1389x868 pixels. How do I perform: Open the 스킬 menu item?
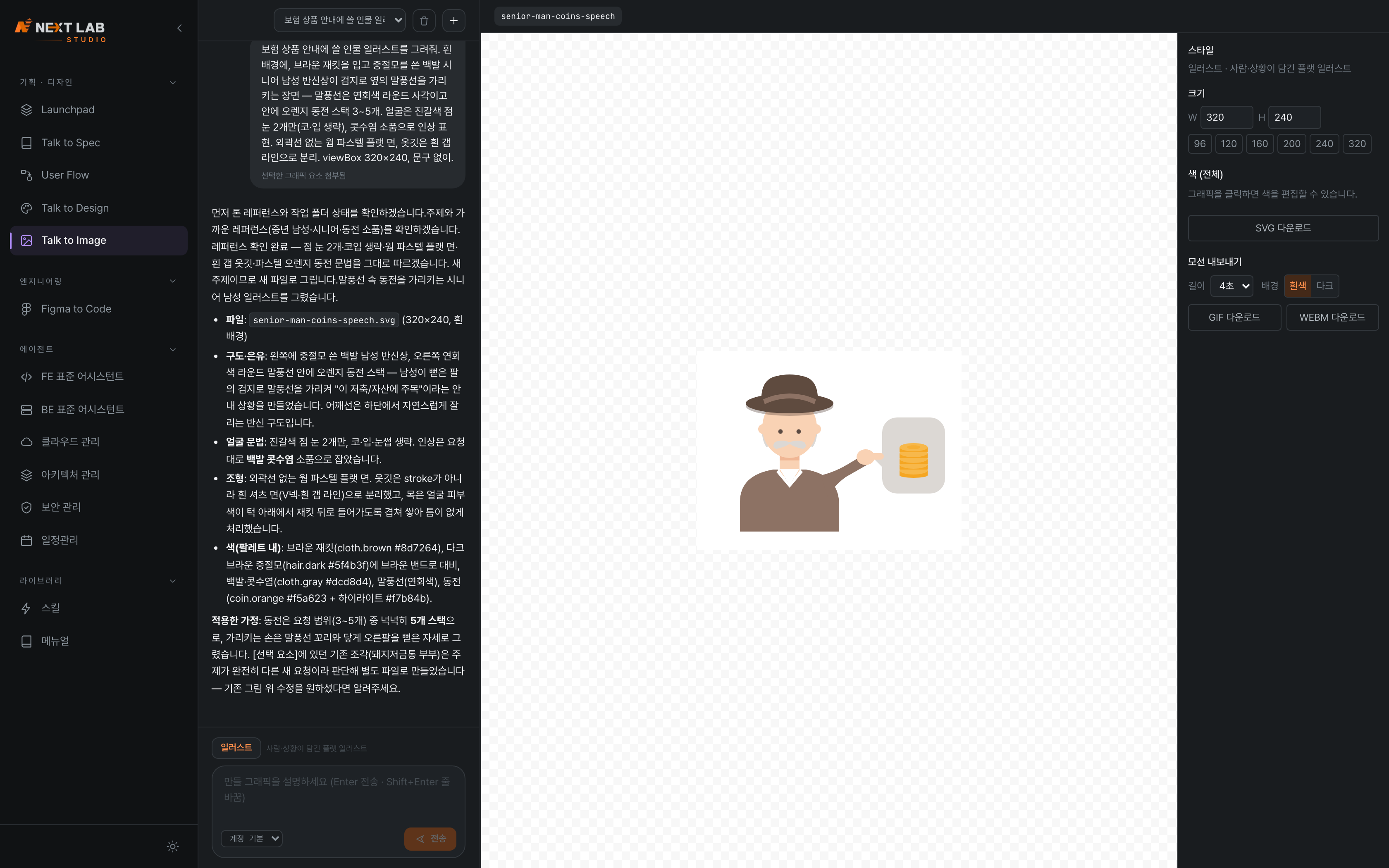(x=99, y=608)
